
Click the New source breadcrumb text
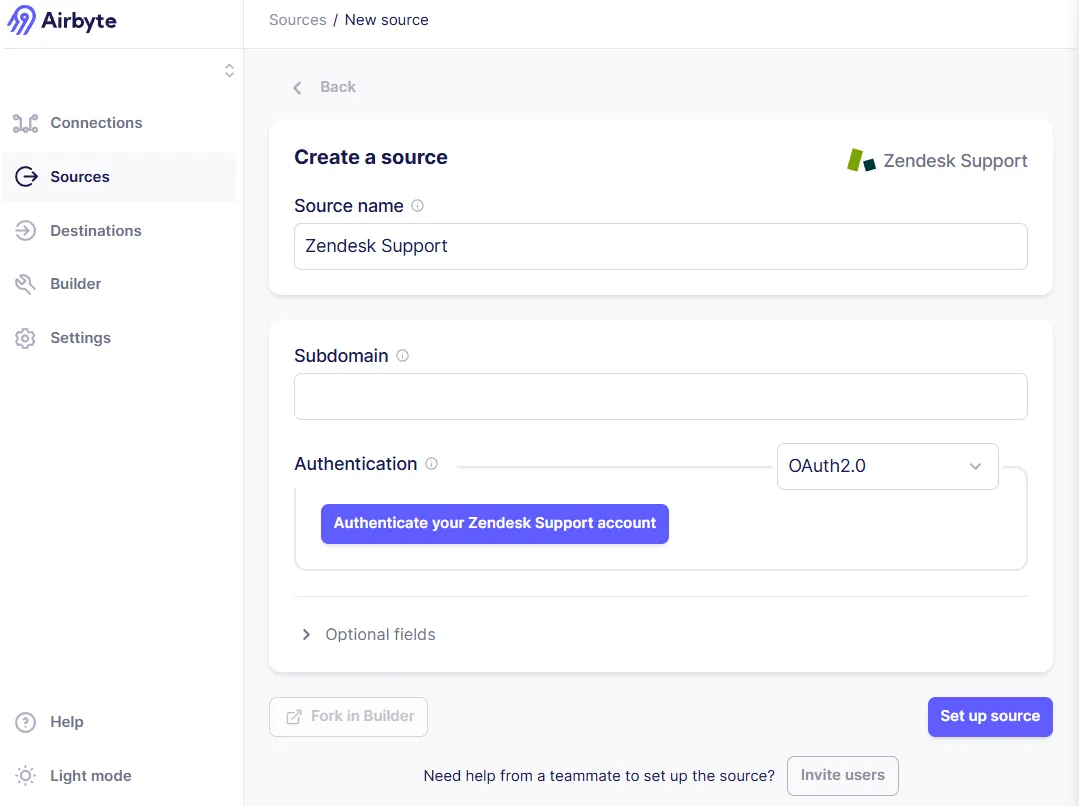pos(387,20)
